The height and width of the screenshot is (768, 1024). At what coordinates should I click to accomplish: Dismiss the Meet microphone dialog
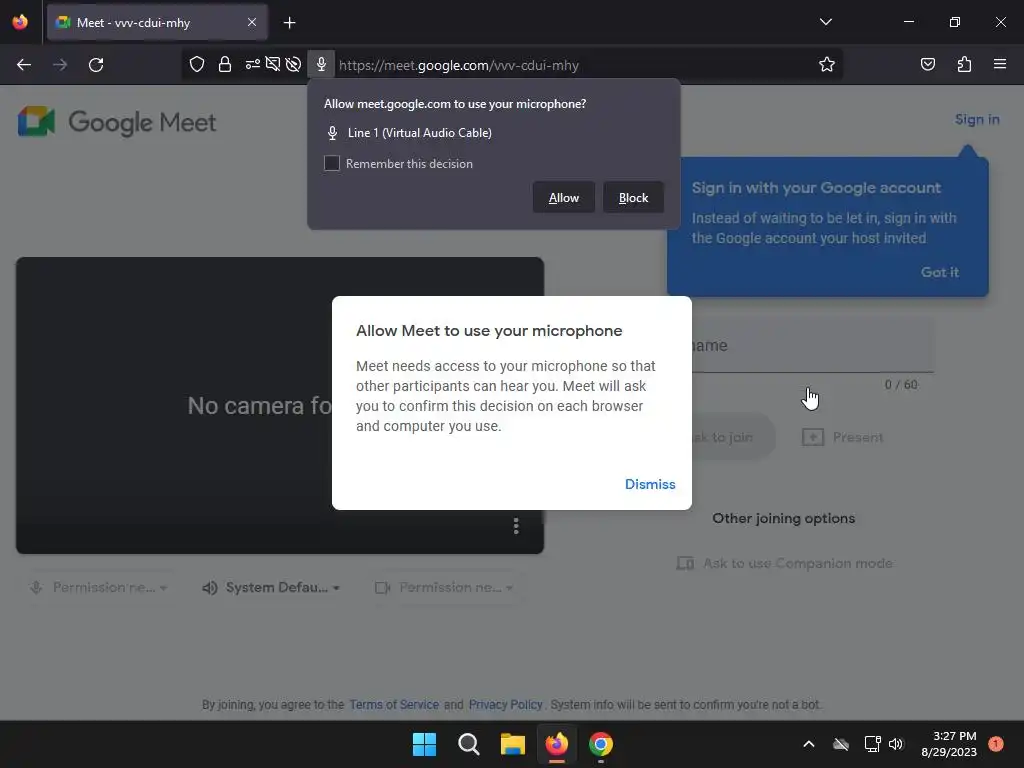(x=650, y=484)
